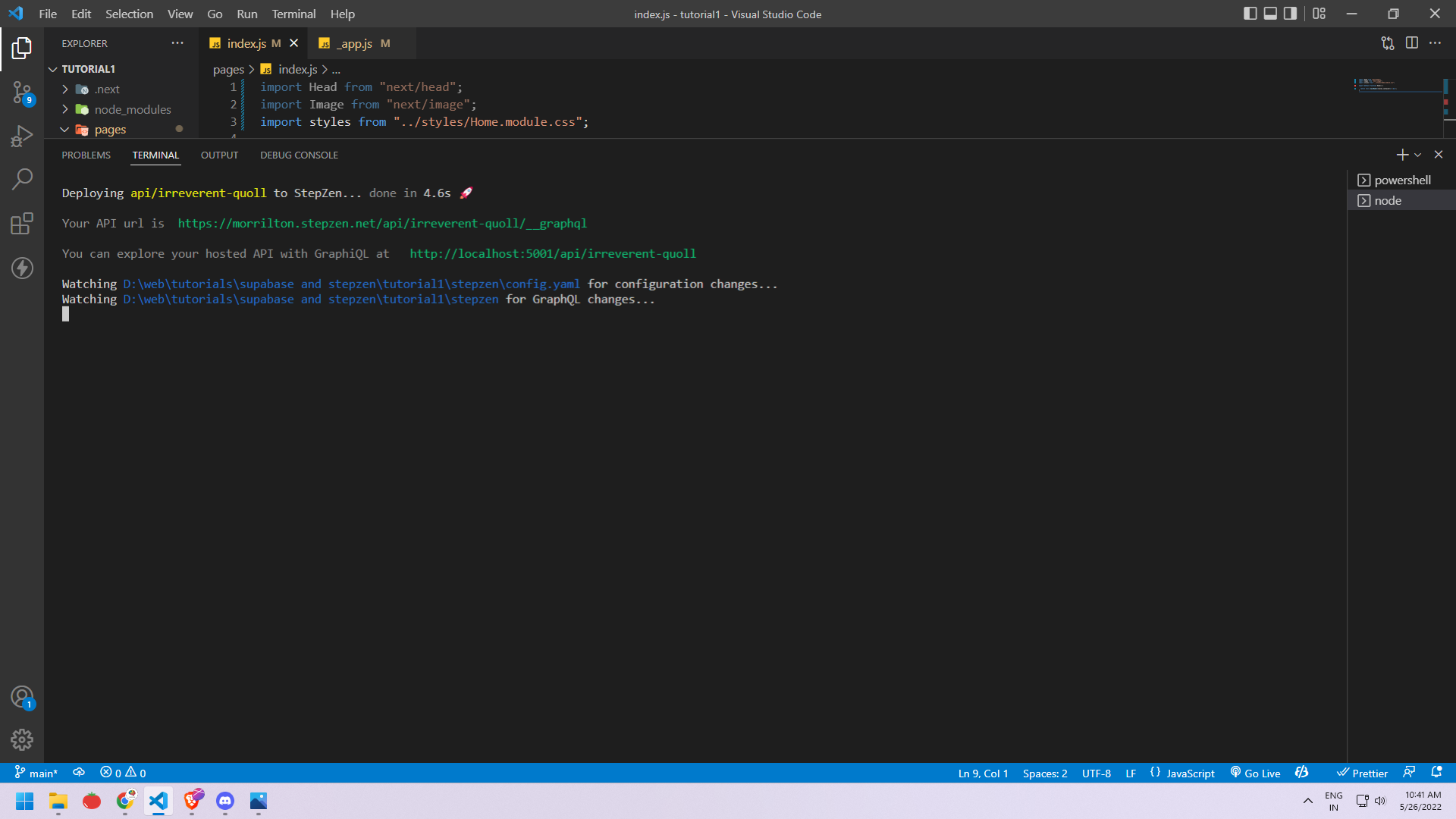Open the Run and Debug view
The height and width of the screenshot is (819, 1456).
tap(22, 136)
